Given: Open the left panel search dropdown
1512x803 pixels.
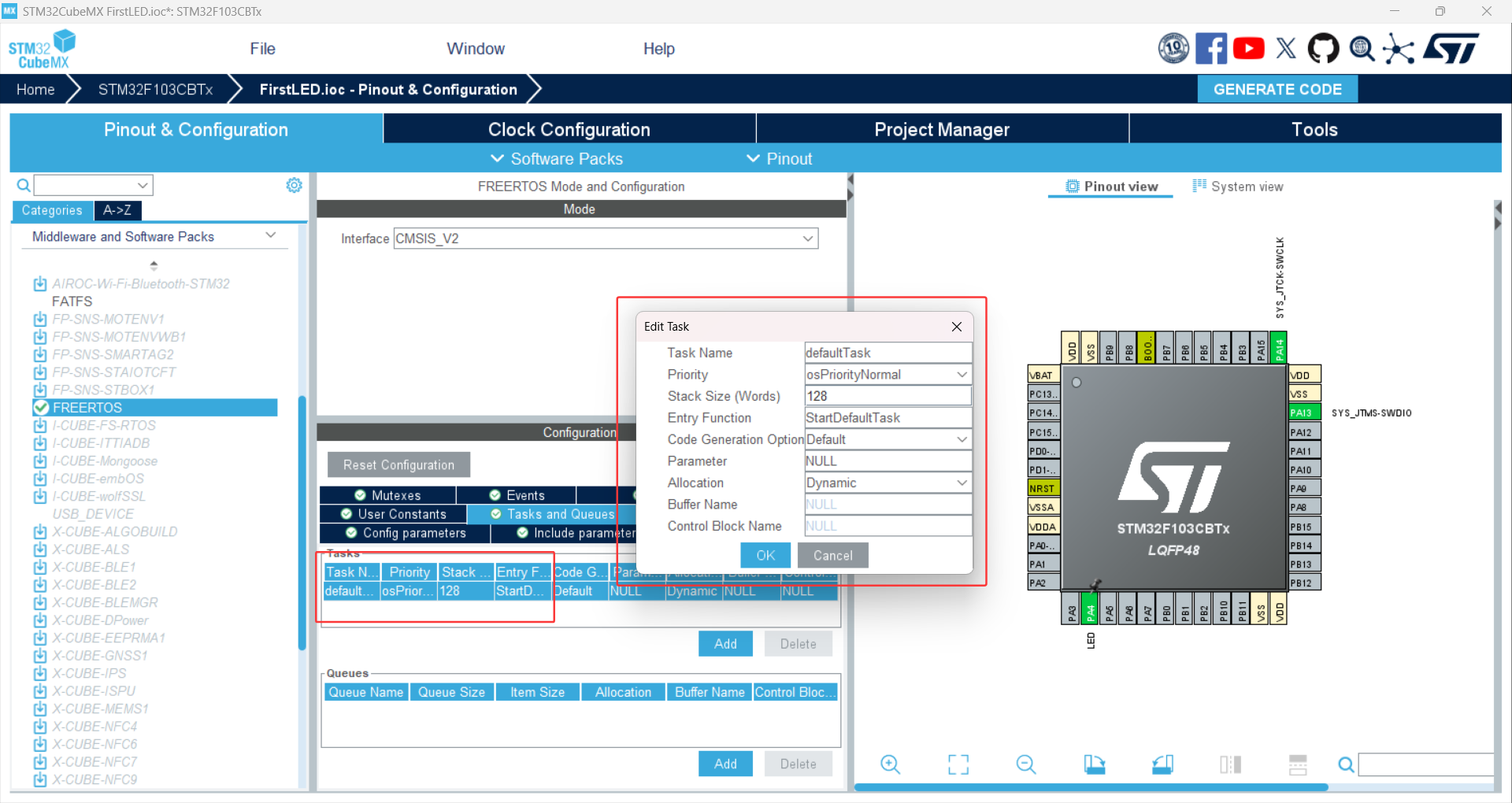Looking at the screenshot, I should pyautogui.click(x=143, y=186).
